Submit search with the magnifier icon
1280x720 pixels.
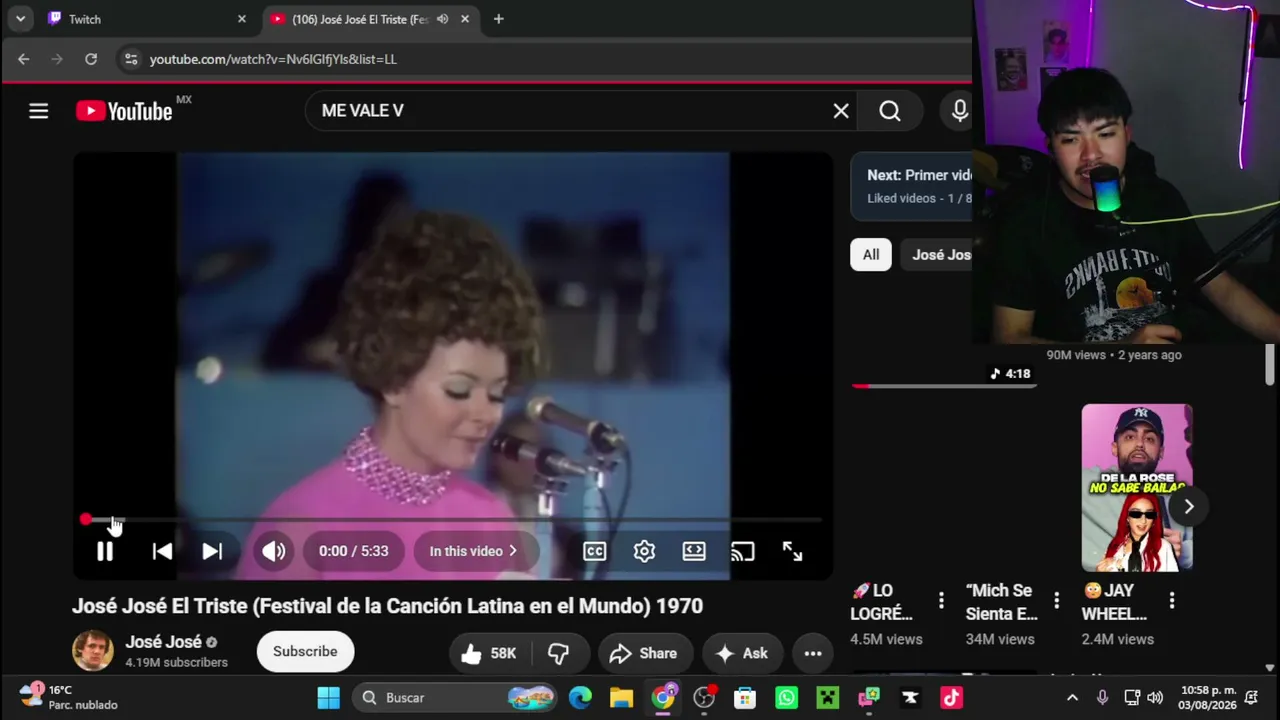(890, 111)
